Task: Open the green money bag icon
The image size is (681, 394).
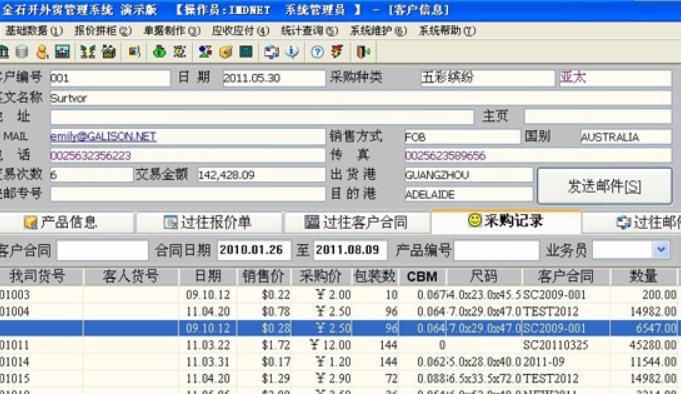Action: coord(159,52)
